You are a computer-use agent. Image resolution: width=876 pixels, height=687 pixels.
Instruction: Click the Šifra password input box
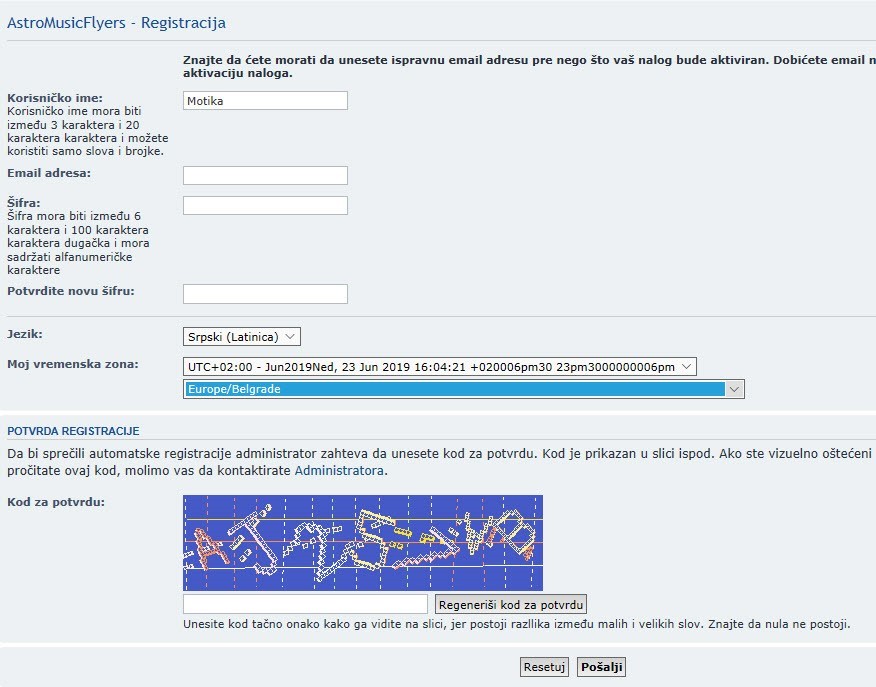[265, 206]
